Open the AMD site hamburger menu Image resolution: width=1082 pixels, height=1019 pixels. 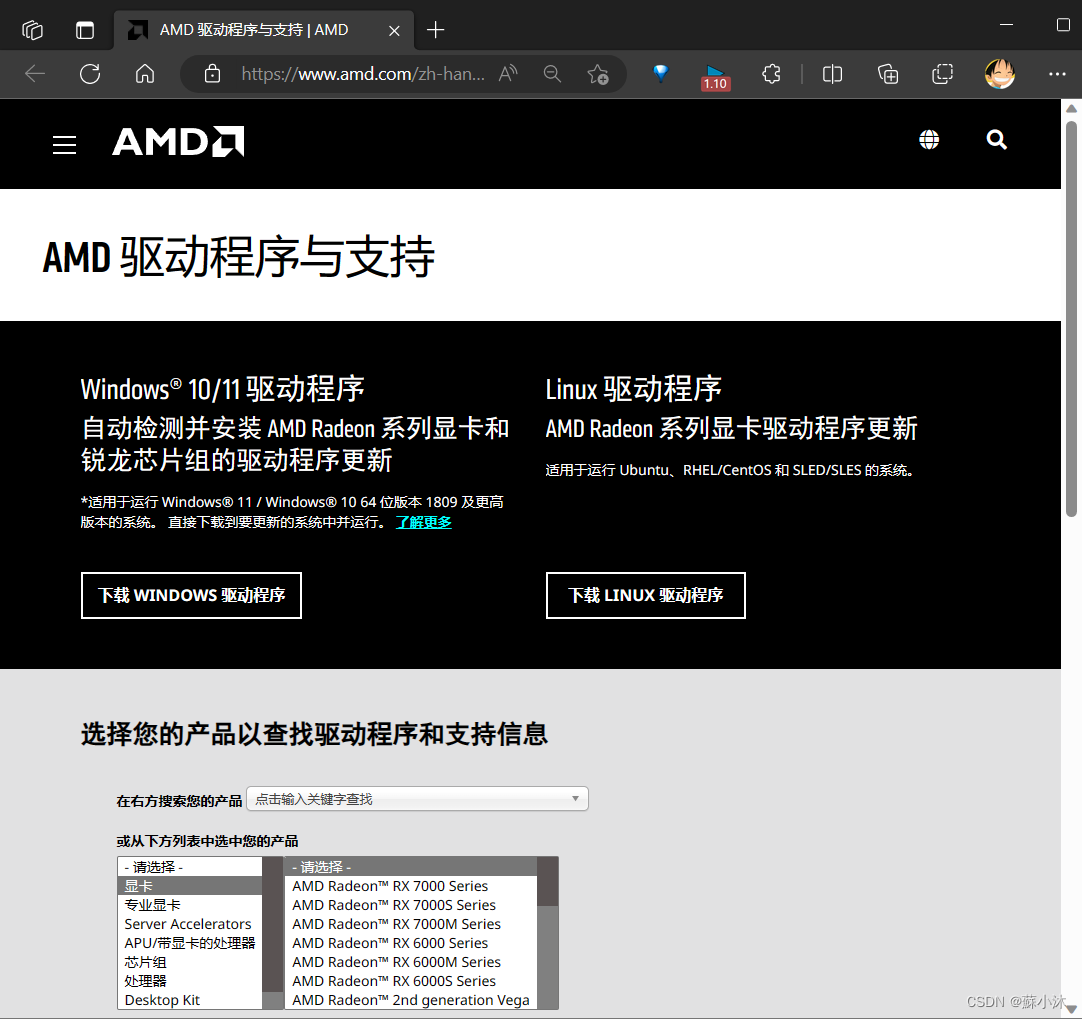(64, 144)
